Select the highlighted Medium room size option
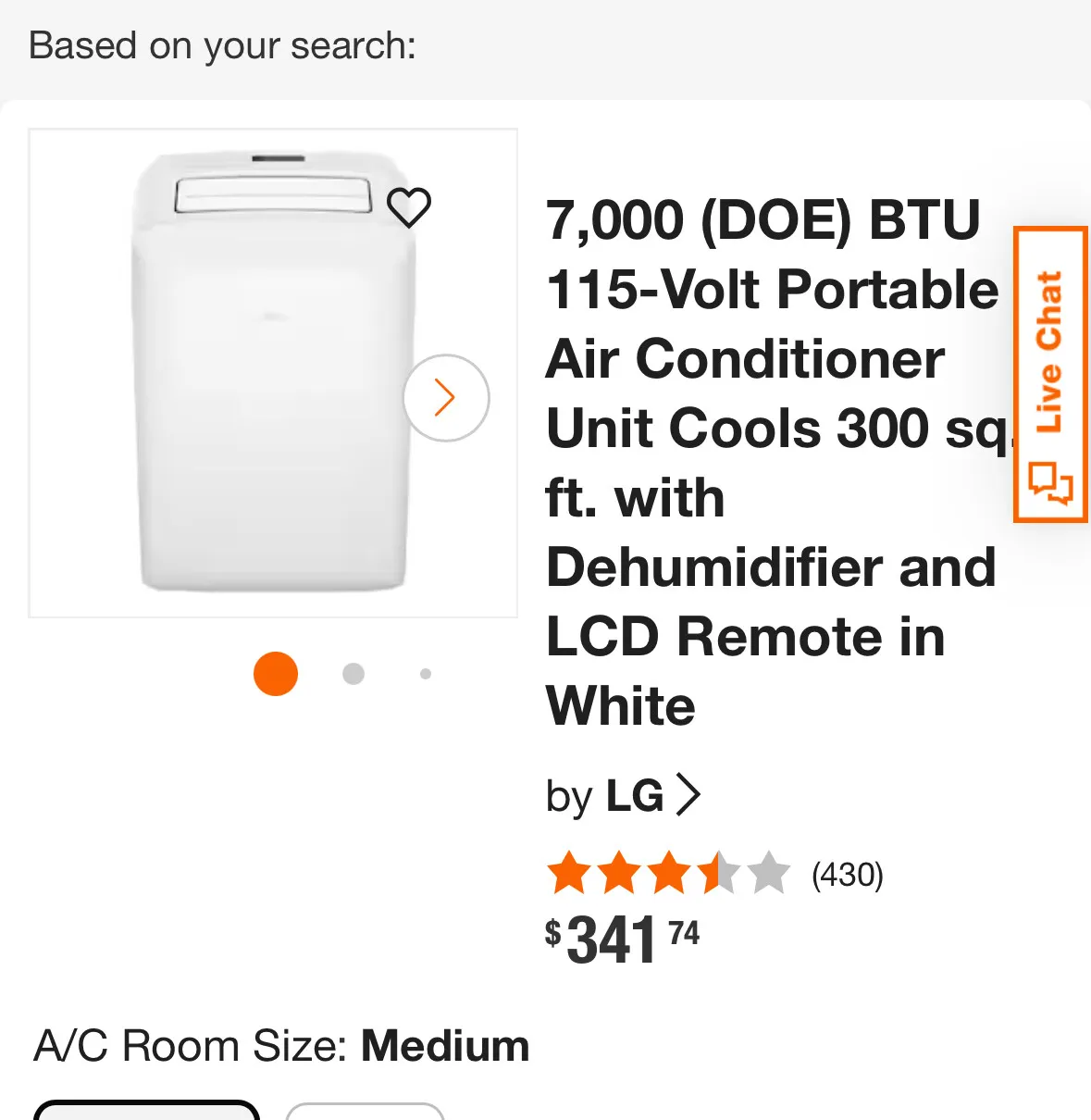The height and width of the screenshot is (1120, 1091). coord(146,1111)
